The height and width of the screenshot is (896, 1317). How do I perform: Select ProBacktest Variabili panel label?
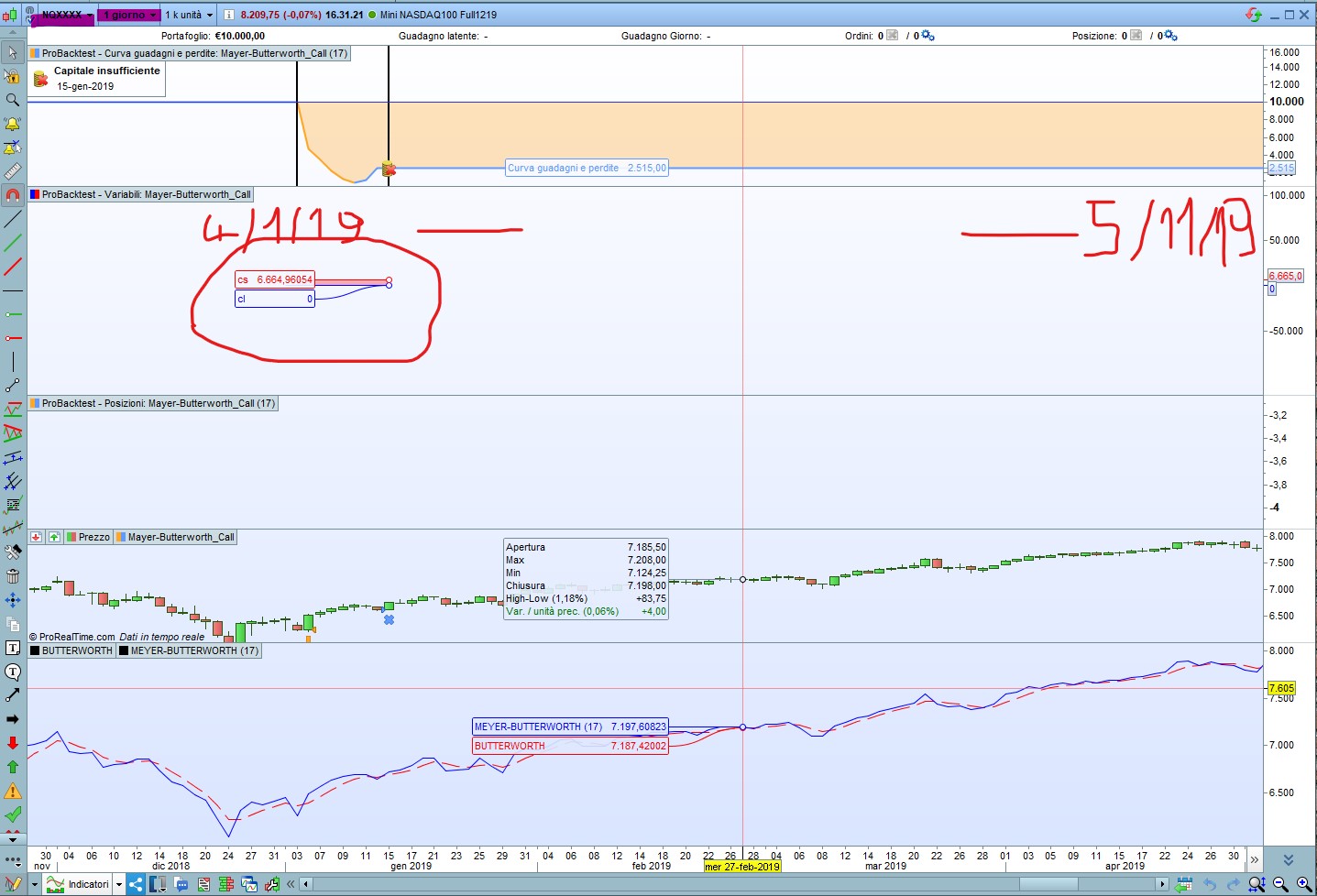[140, 194]
